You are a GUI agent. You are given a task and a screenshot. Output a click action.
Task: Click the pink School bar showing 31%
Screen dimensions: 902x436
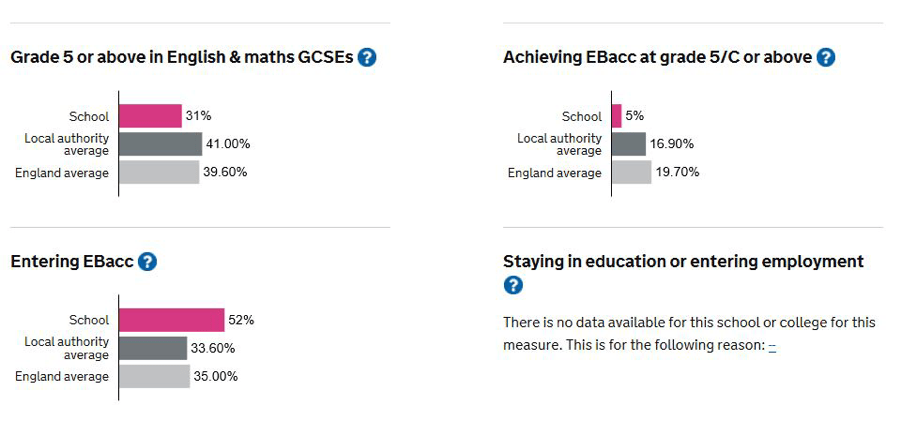[x=150, y=116]
